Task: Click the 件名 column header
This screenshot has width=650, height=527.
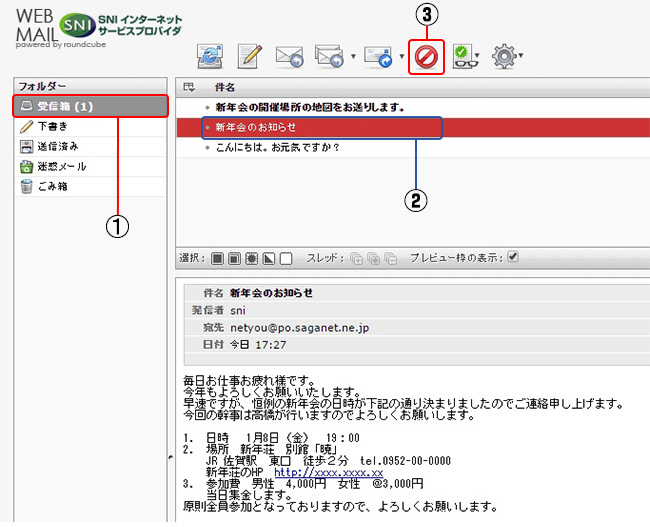Action: pos(225,89)
